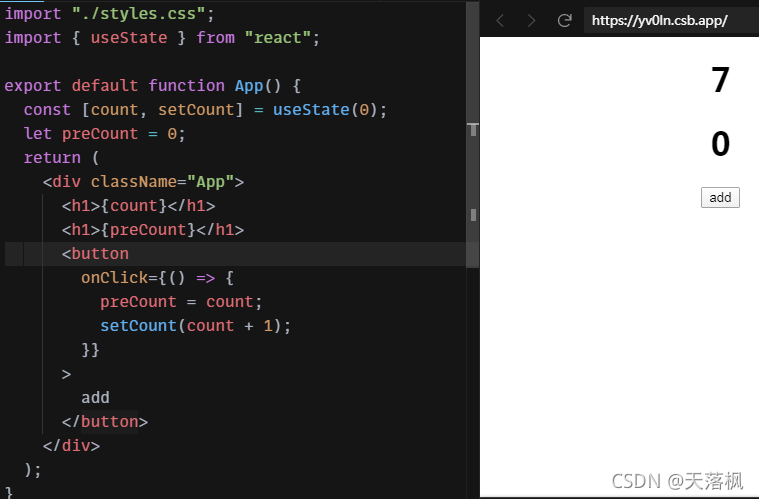This screenshot has height=499, width=759.
Task: Reload the preview with the refresh icon
Action: tap(564, 20)
